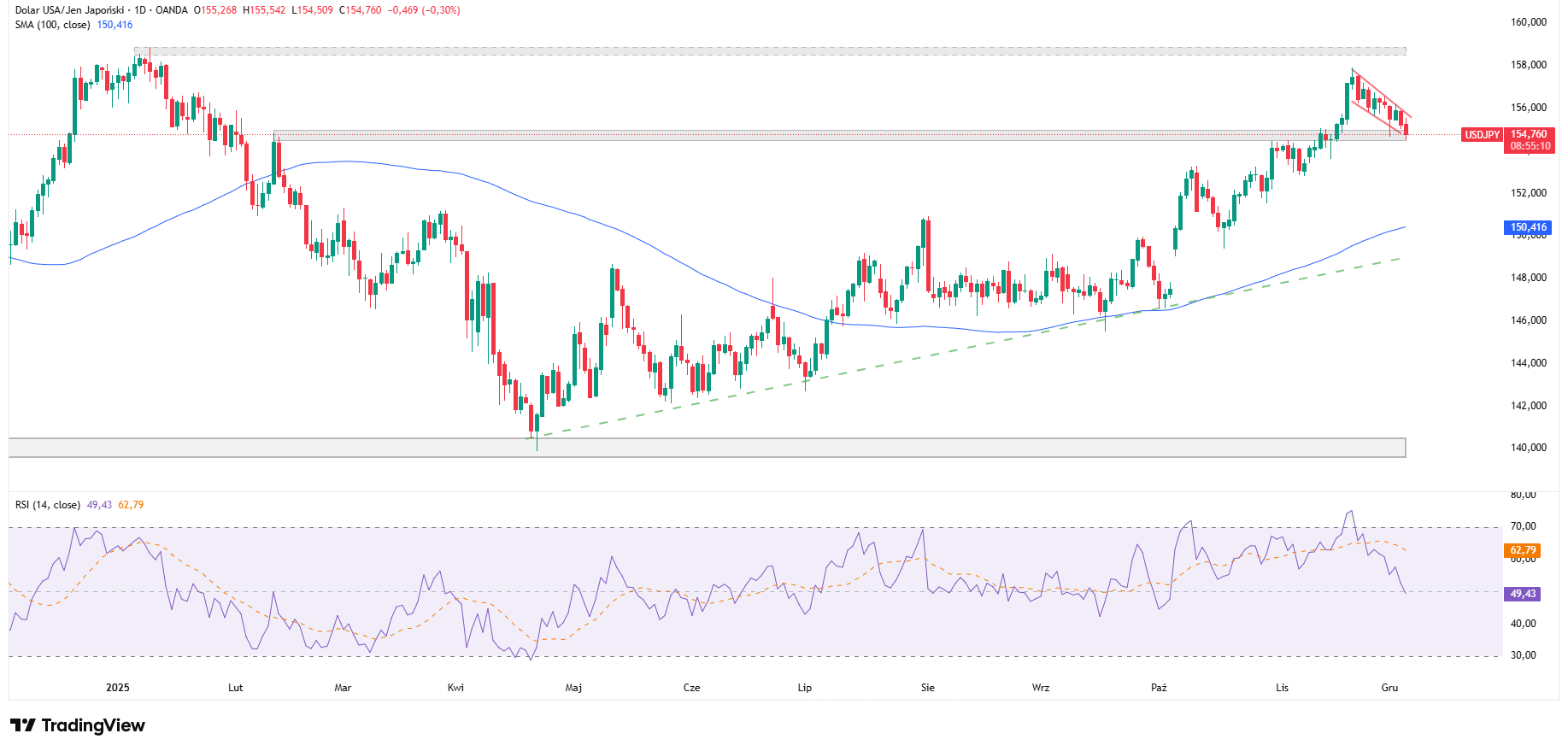Click the USDJPY symbol tag on price axis

pos(1482,135)
